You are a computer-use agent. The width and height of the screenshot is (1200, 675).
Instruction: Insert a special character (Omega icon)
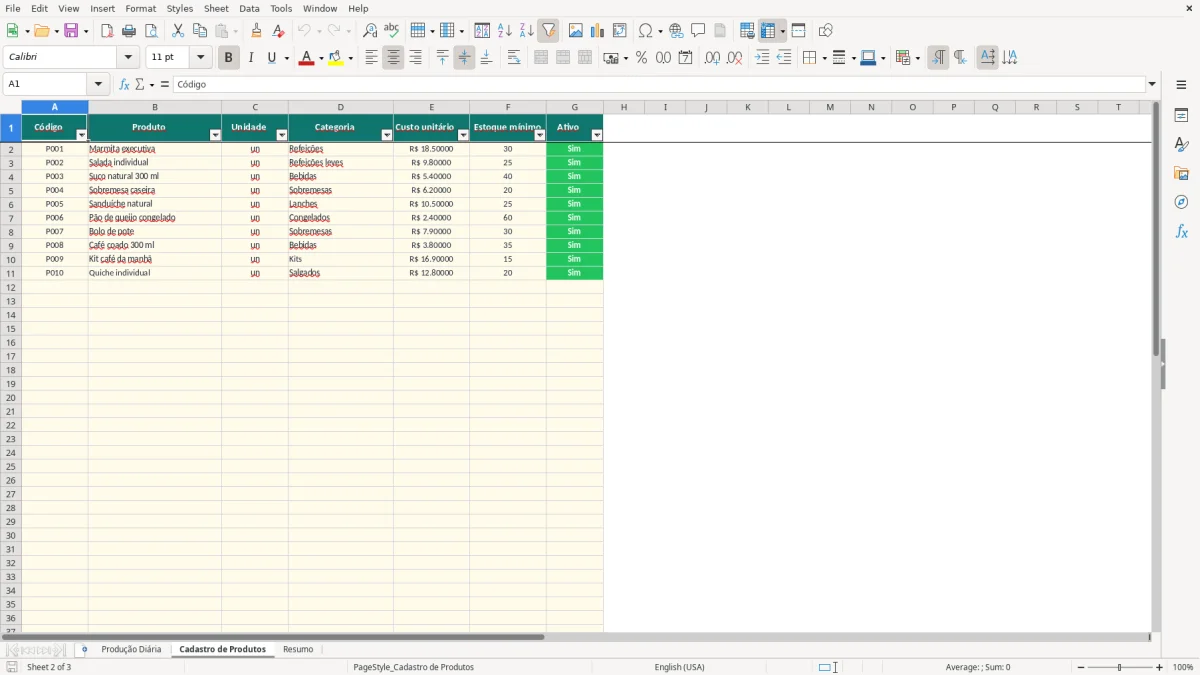(646, 31)
